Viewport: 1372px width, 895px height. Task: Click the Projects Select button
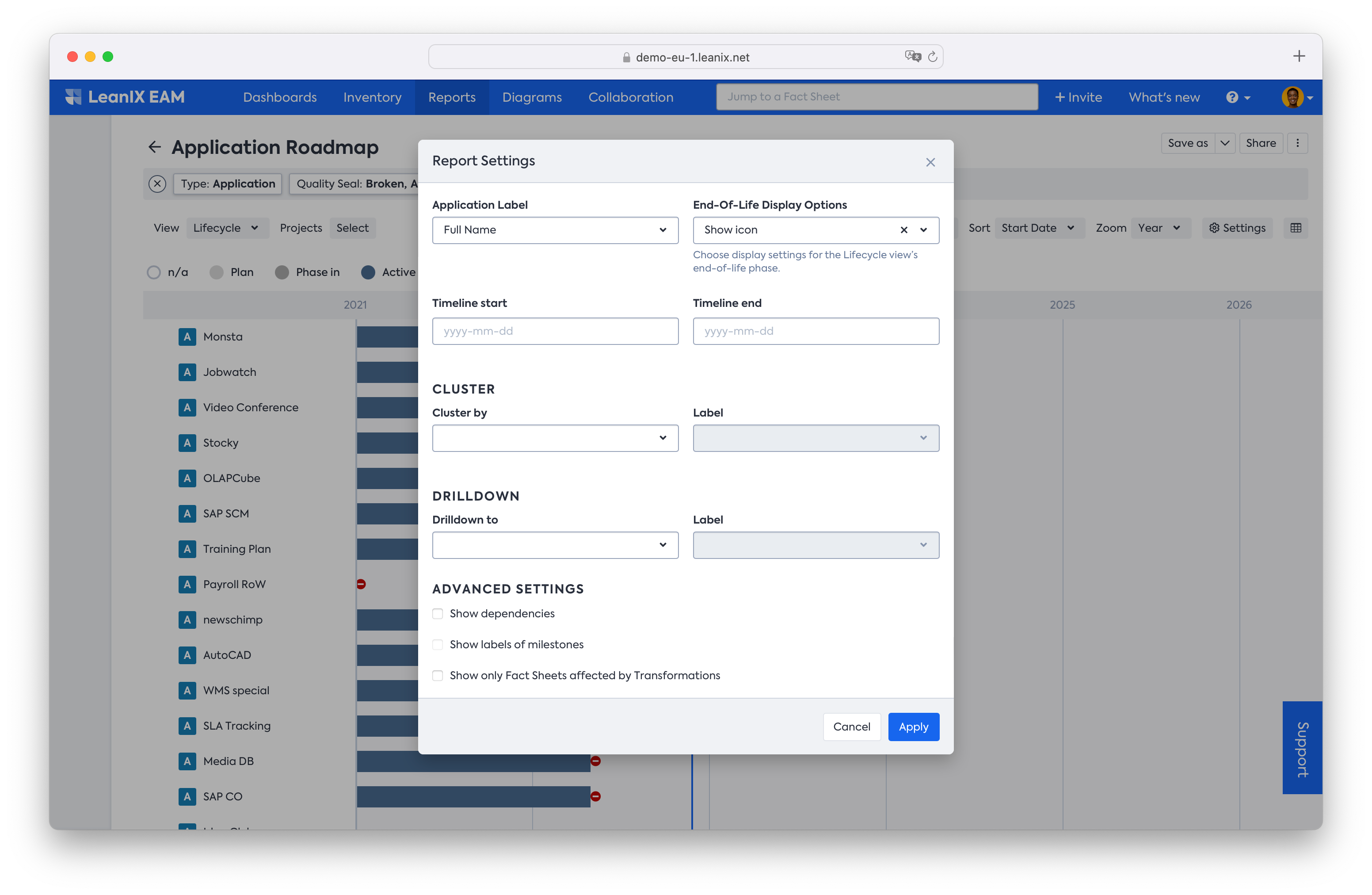[352, 228]
